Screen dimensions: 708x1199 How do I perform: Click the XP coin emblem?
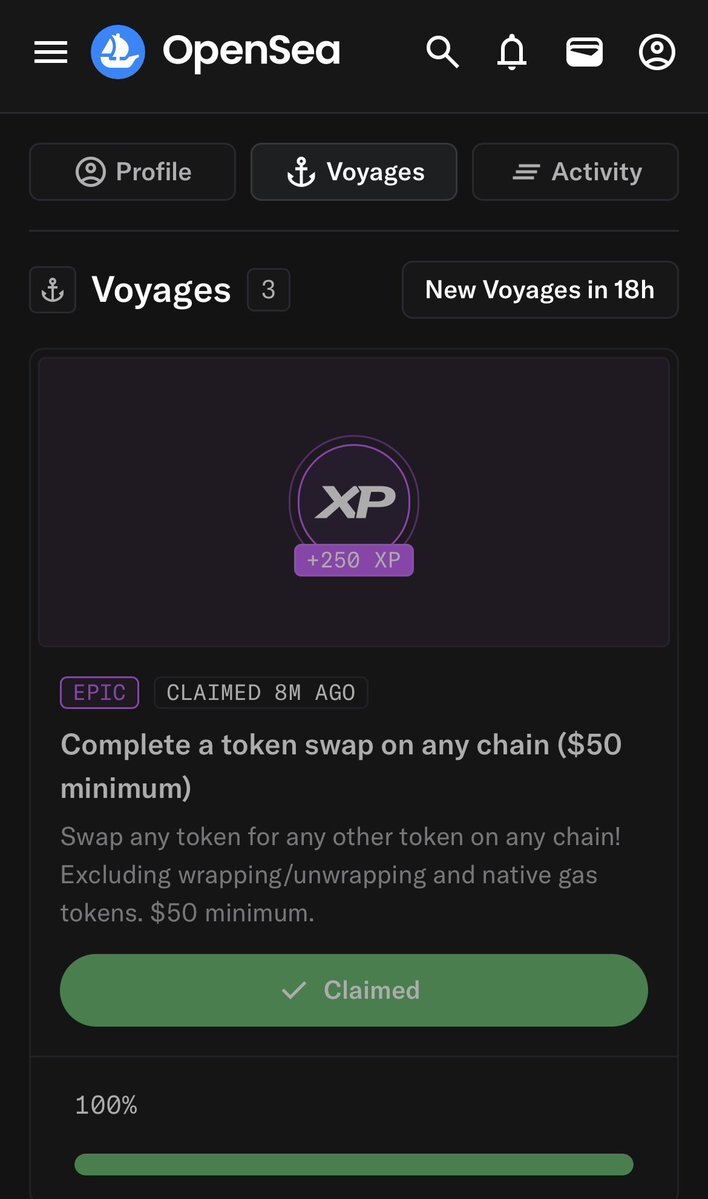354,497
